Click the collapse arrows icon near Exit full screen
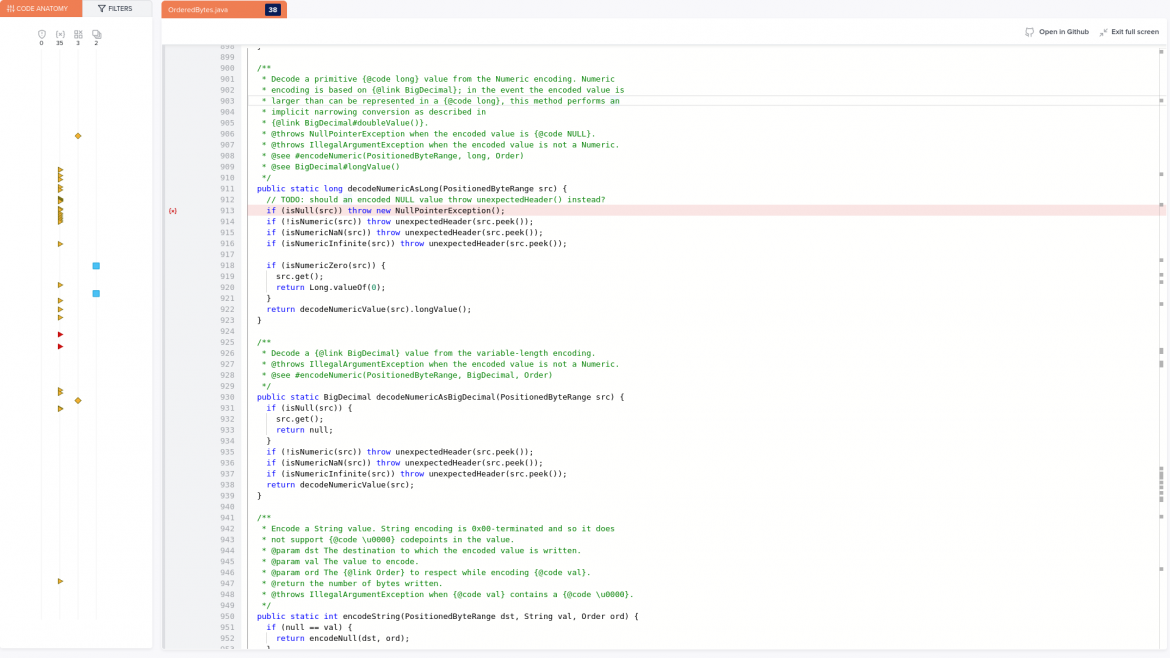The height and width of the screenshot is (658, 1170). click(x=1102, y=31)
